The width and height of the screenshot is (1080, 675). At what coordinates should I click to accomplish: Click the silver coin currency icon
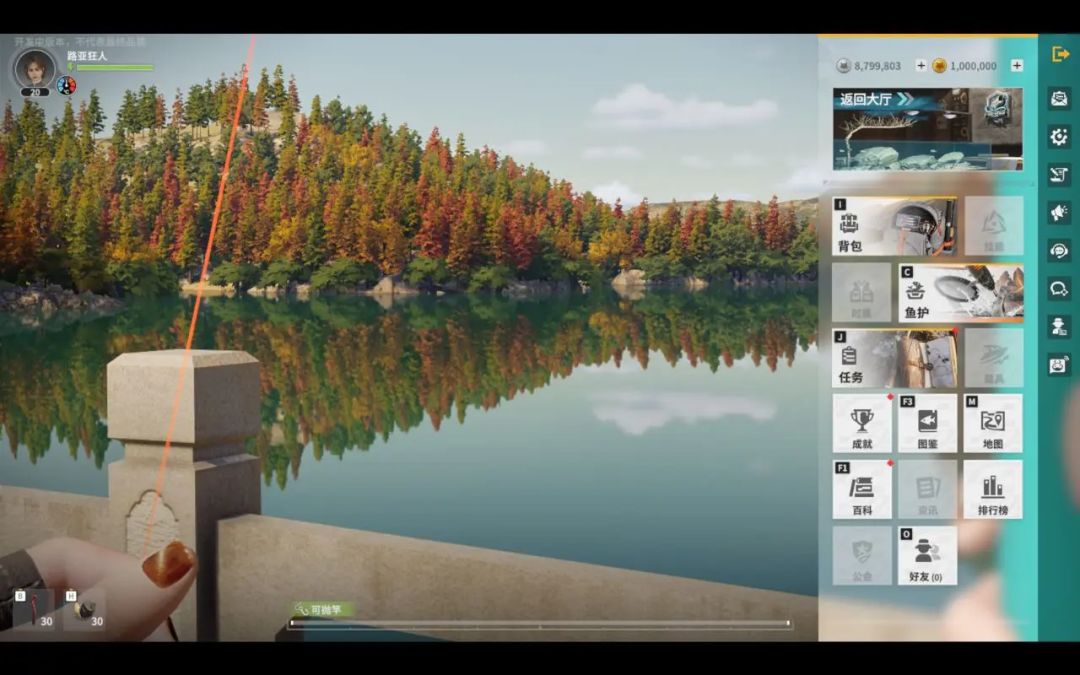(843, 65)
